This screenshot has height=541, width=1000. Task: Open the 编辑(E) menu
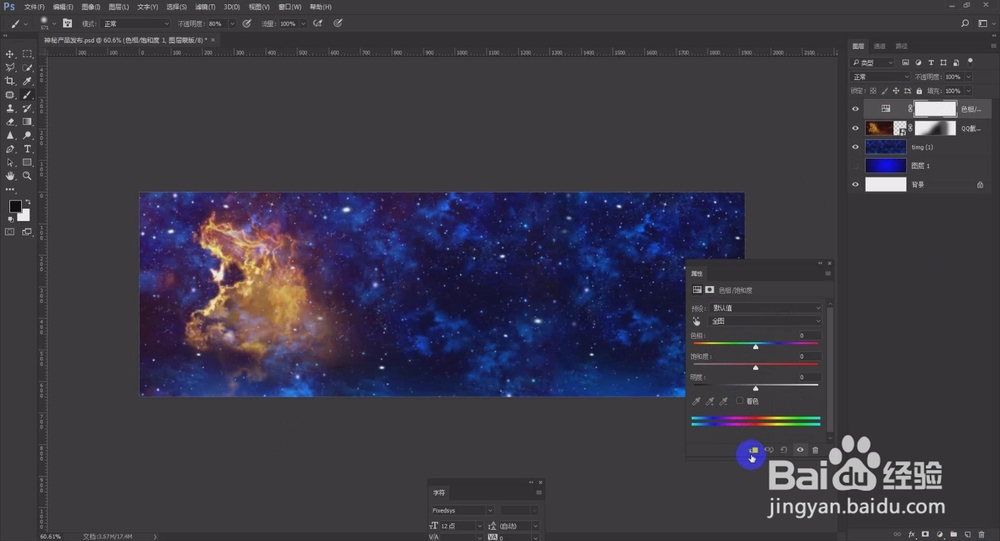[x=62, y=7]
